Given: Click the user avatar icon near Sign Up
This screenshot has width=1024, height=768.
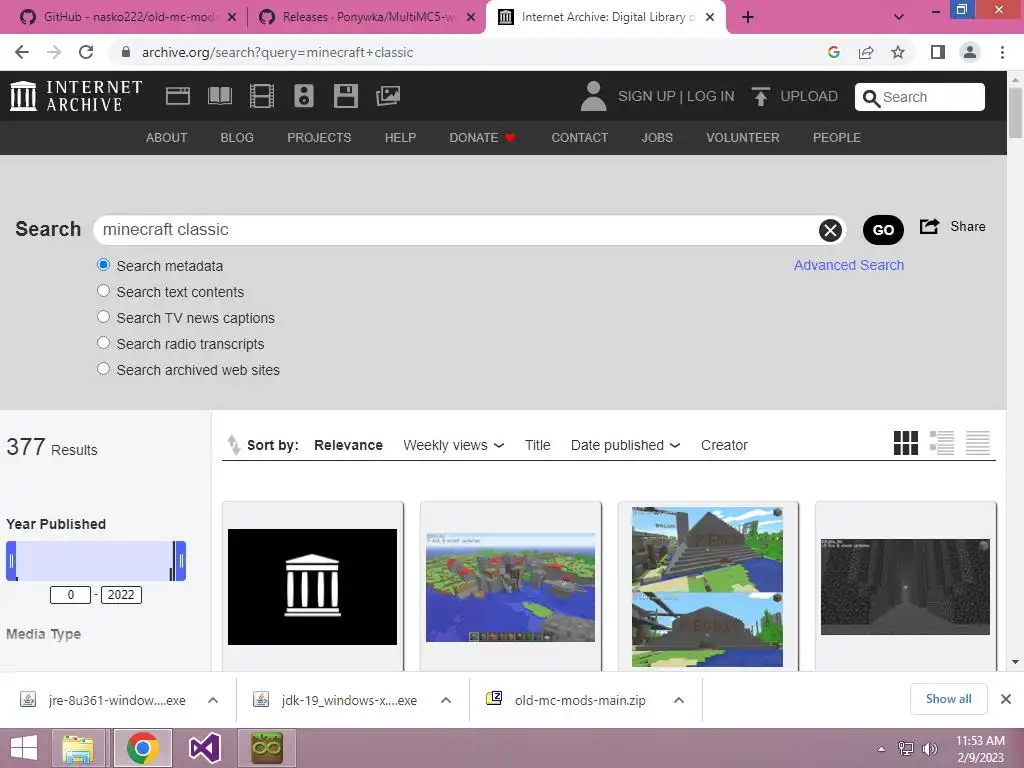Looking at the screenshot, I should (x=593, y=96).
